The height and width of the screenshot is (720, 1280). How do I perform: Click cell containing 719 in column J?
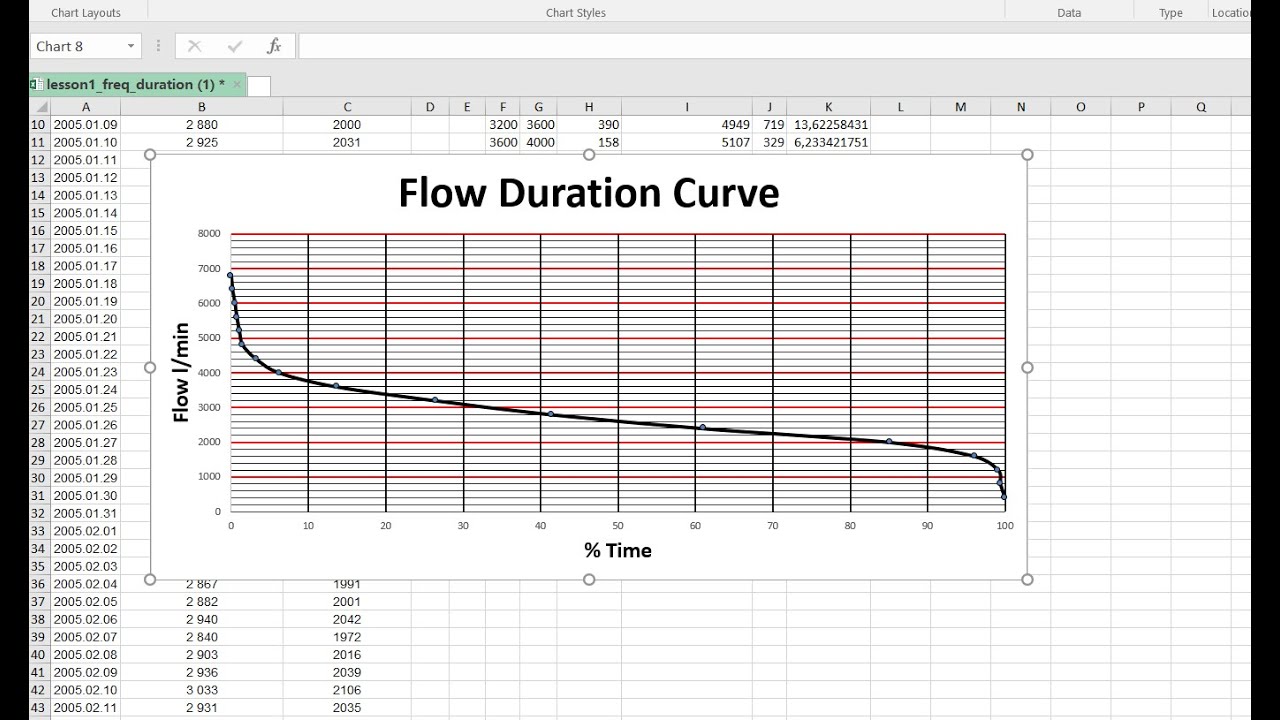click(770, 125)
